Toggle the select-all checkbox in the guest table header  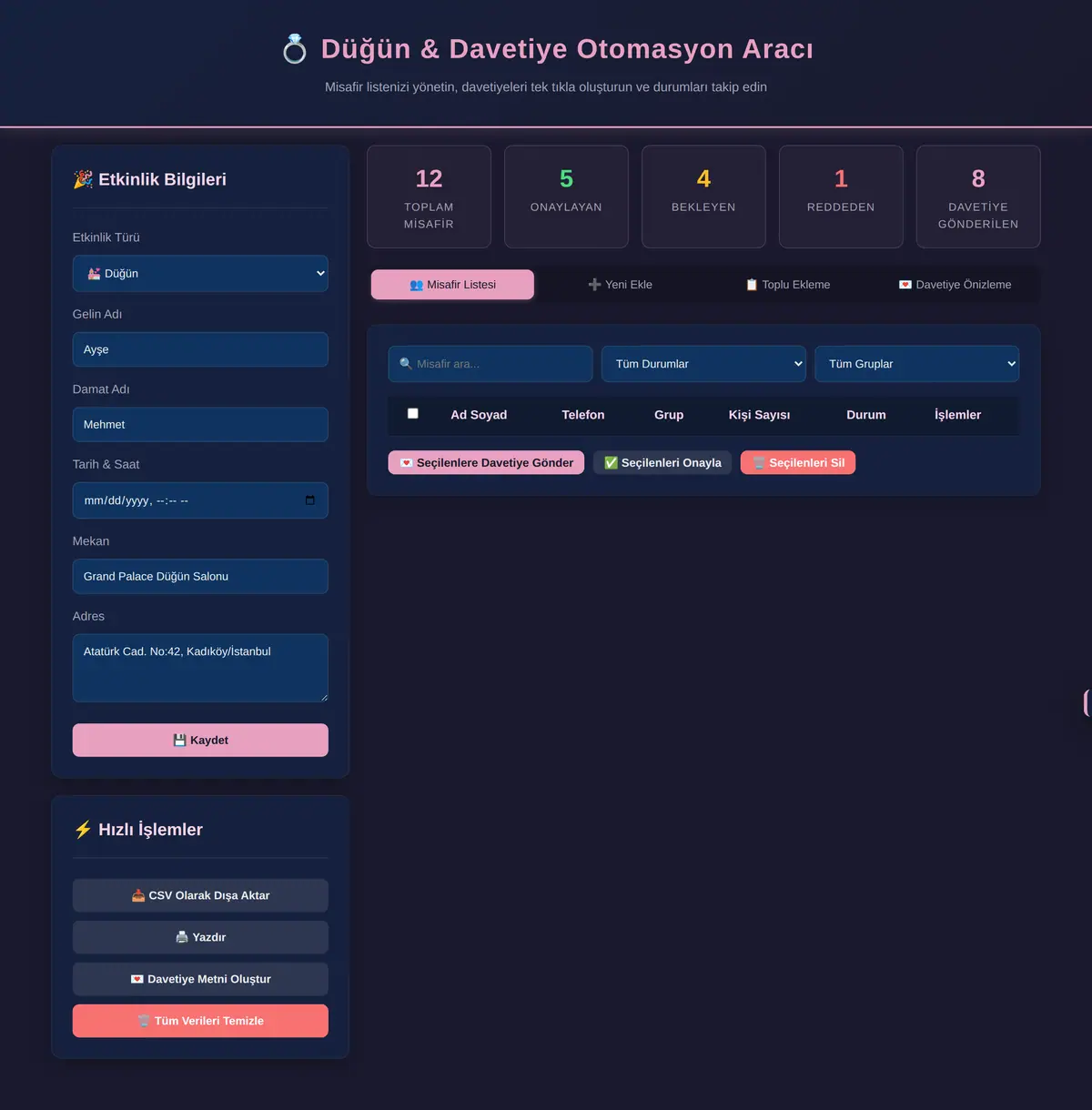(x=413, y=414)
